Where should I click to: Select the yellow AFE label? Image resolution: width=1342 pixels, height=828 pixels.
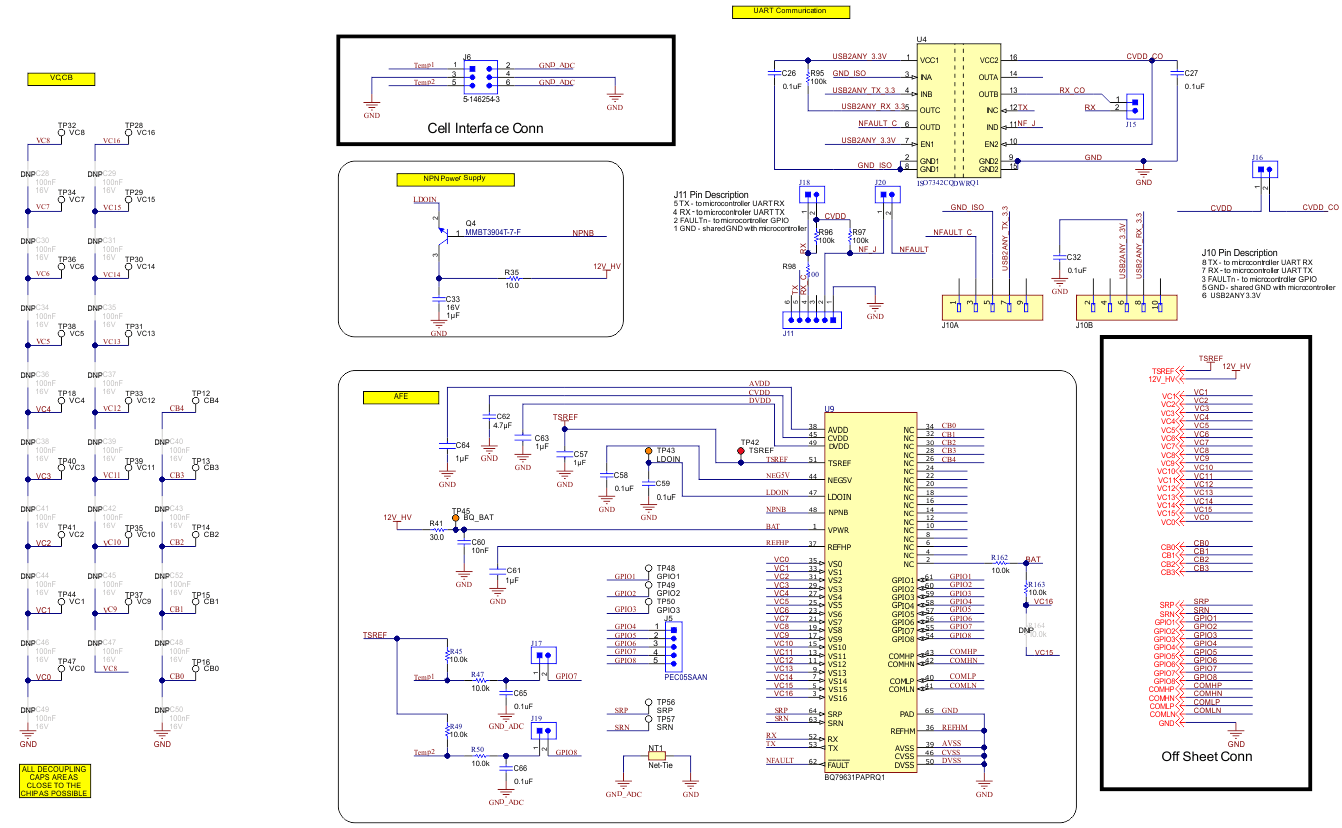(x=401, y=397)
